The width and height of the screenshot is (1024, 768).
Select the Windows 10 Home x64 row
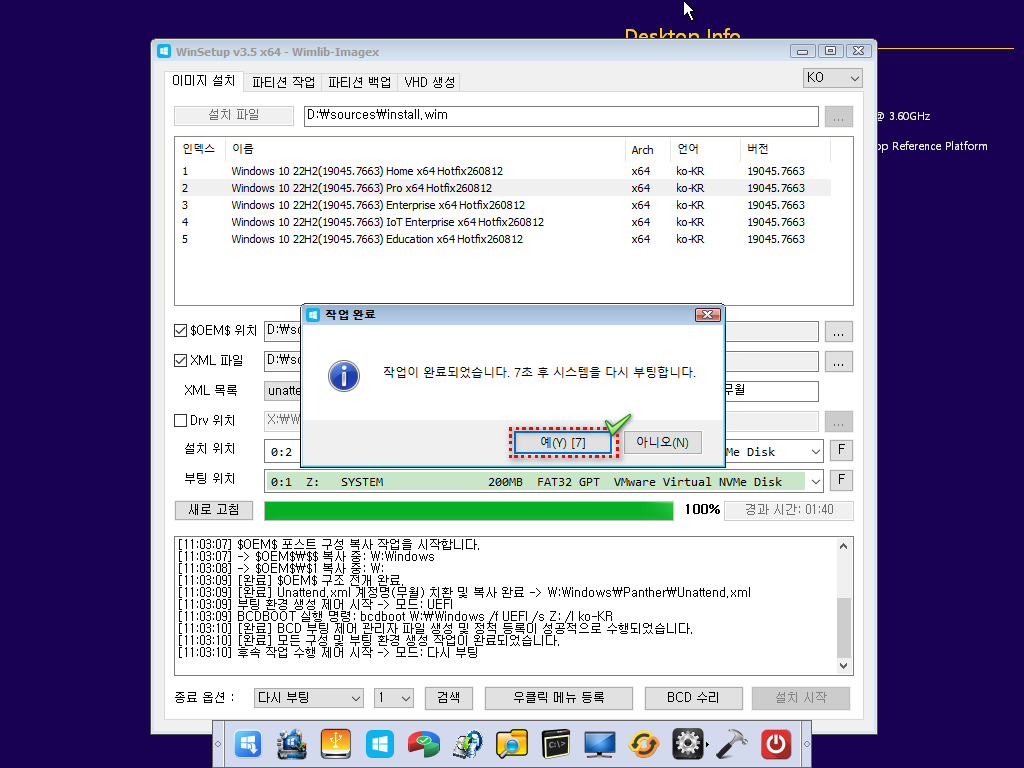tap(505, 171)
